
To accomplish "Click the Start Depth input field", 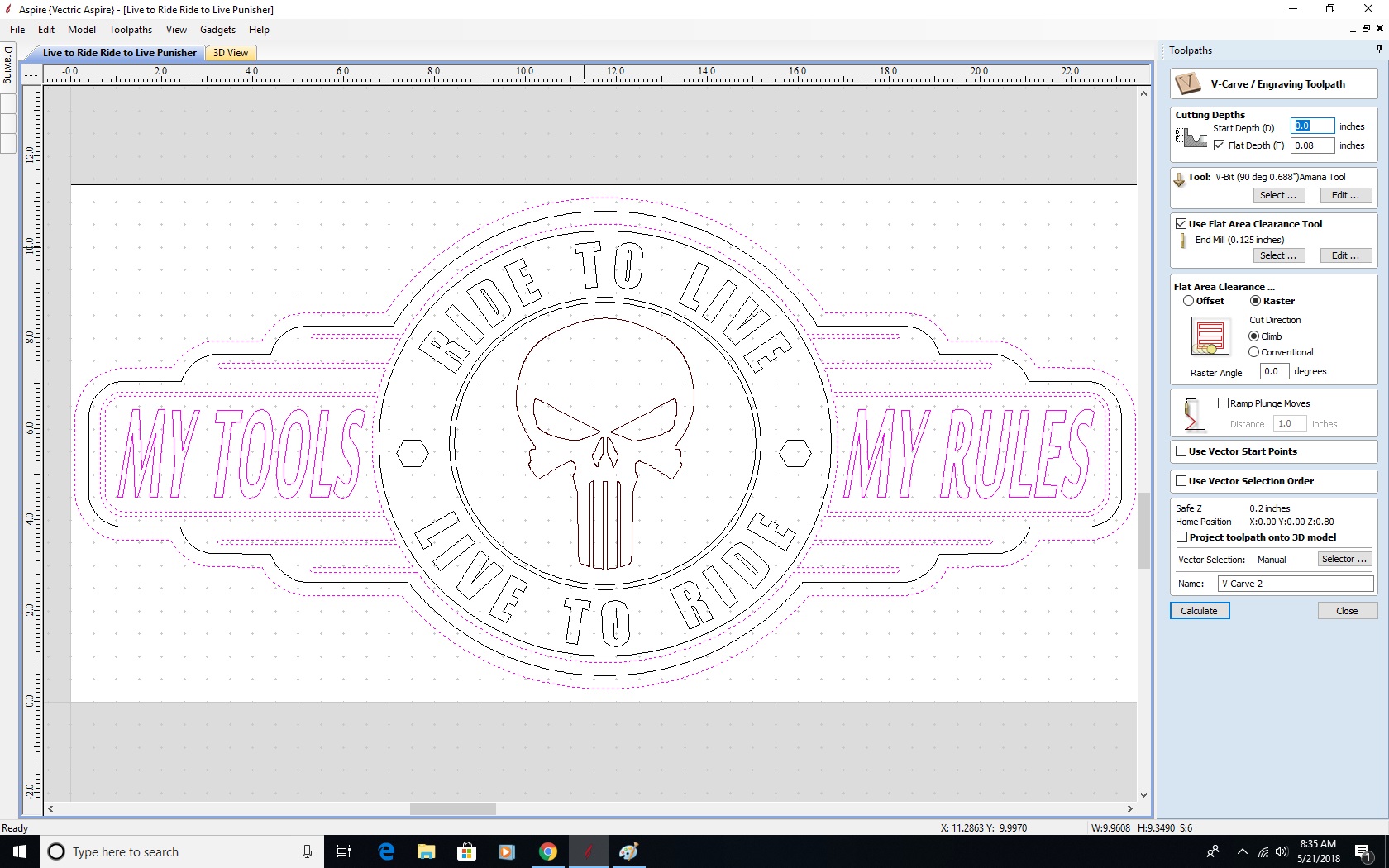I will pos(1312,126).
